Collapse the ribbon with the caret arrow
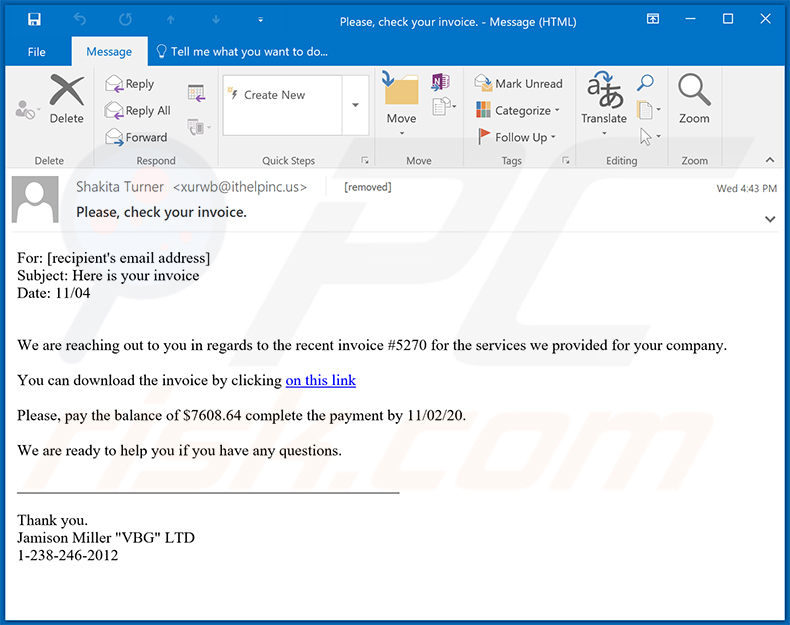Viewport: 790px width, 625px height. (x=769, y=160)
